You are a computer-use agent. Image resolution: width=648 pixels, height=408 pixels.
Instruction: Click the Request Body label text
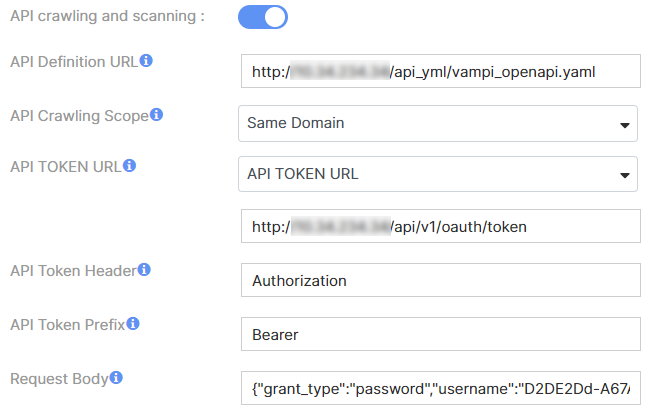click(58, 379)
